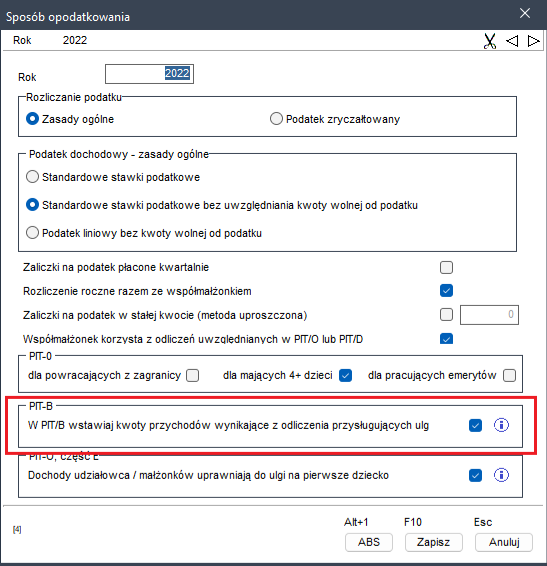Click the Zapisz button
547x566 pixels.
click(x=434, y=542)
